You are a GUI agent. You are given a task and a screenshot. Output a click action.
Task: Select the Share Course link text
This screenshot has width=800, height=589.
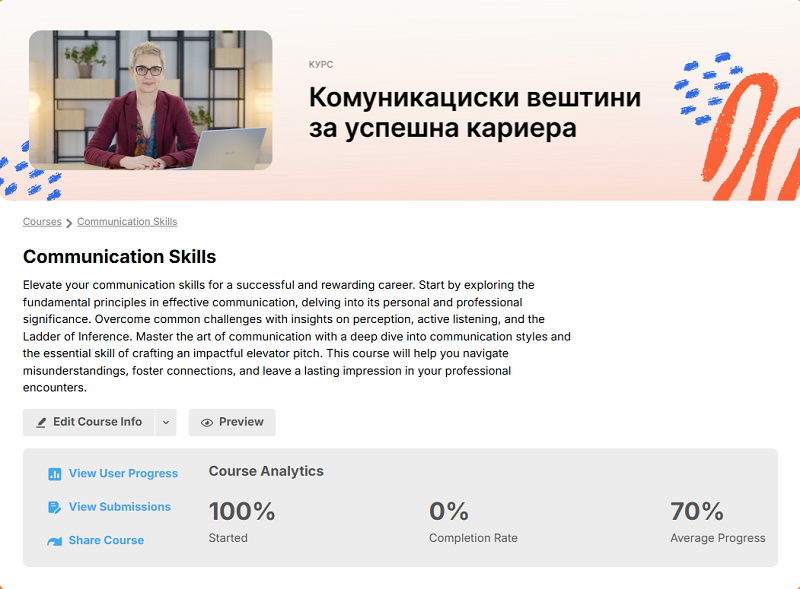click(106, 540)
